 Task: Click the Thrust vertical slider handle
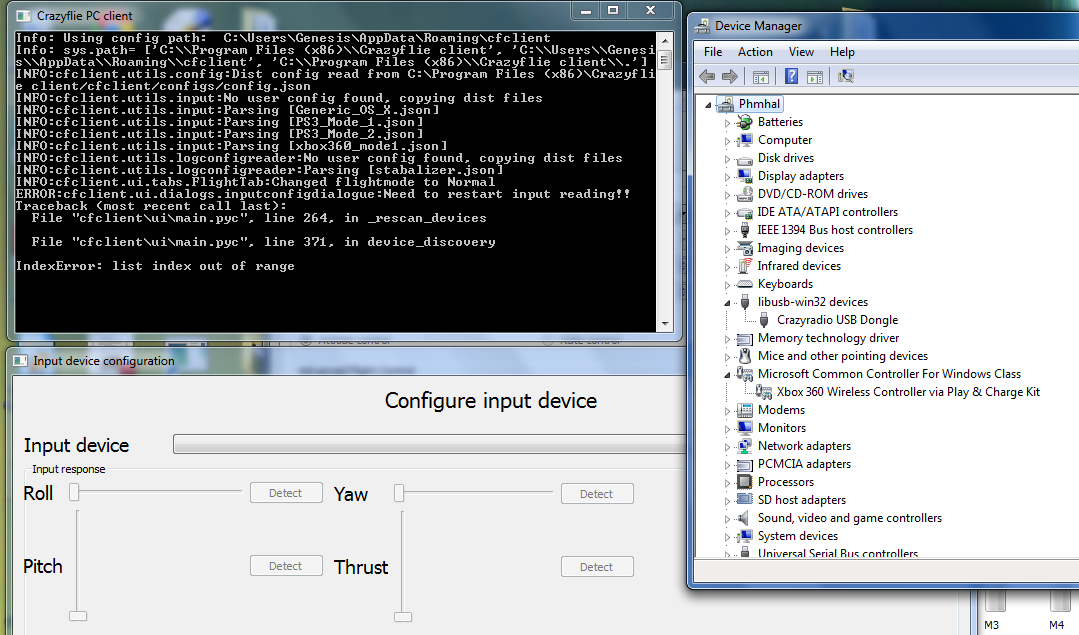tap(403, 617)
